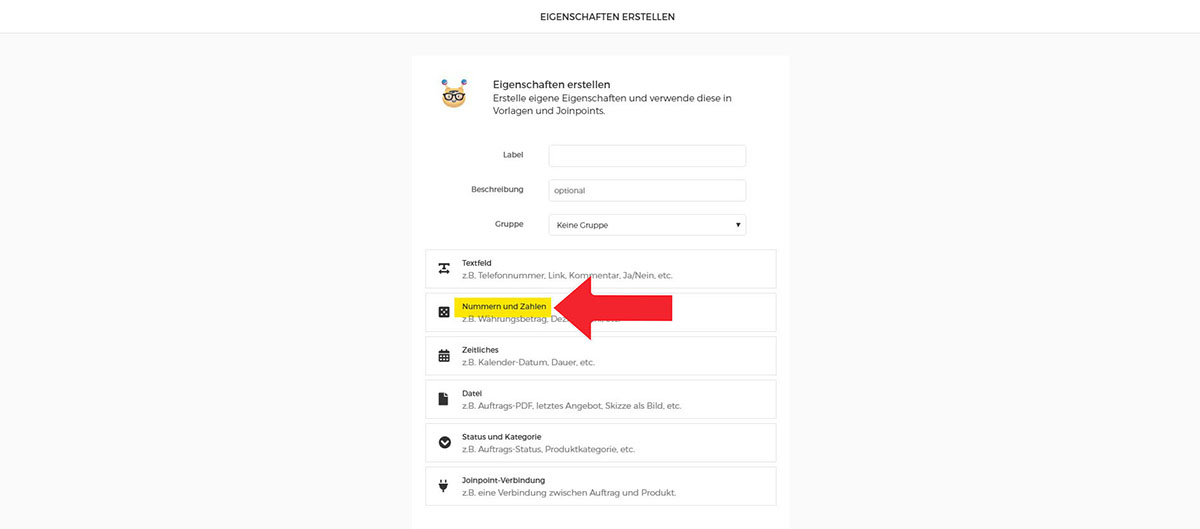Click the plug icon for Joinpoint-Verbindung
1200x529 pixels.
[x=444, y=486]
